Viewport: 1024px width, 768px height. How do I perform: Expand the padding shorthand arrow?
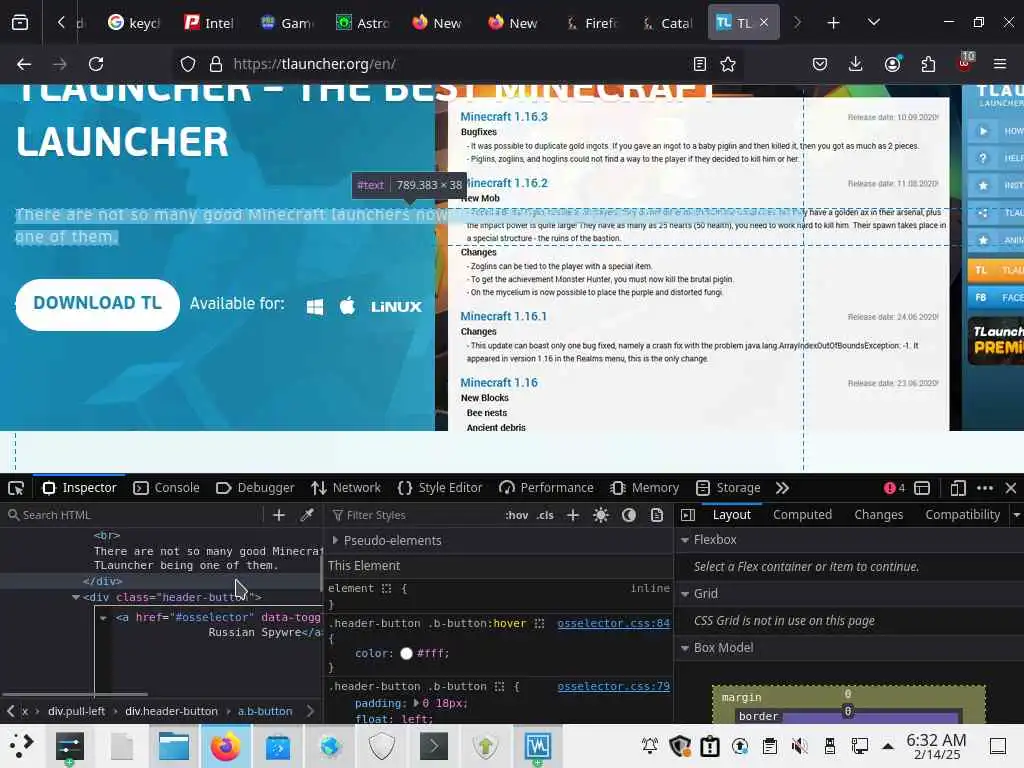point(417,703)
